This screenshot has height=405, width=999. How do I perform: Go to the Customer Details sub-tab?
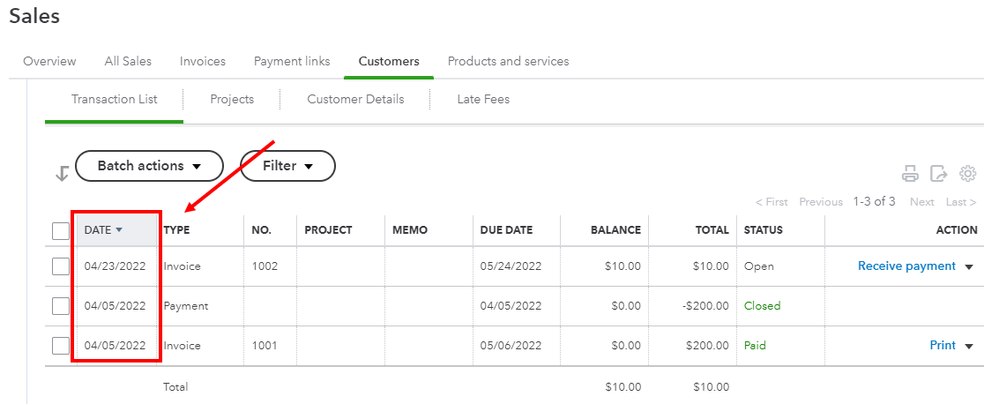(x=355, y=99)
